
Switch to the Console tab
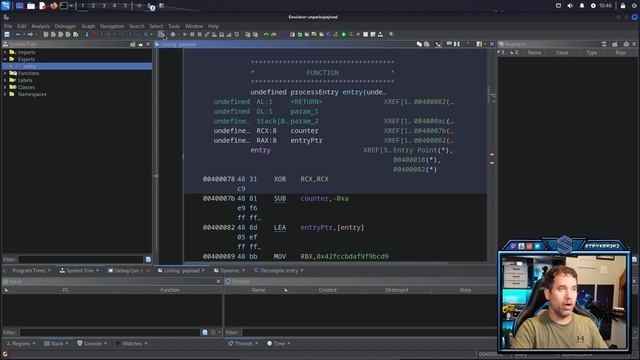click(92, 343)
